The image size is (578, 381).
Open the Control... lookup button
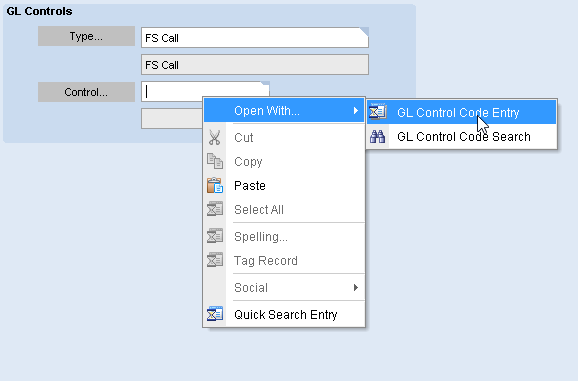point(86,92)
